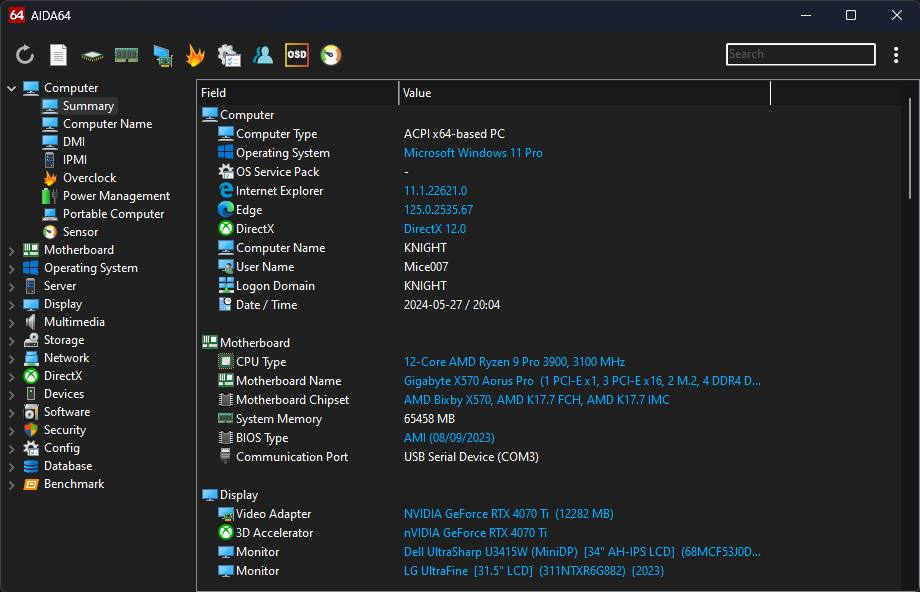Open the flame stability test icon
The image size is (920, 592).
tap(195, 55)
